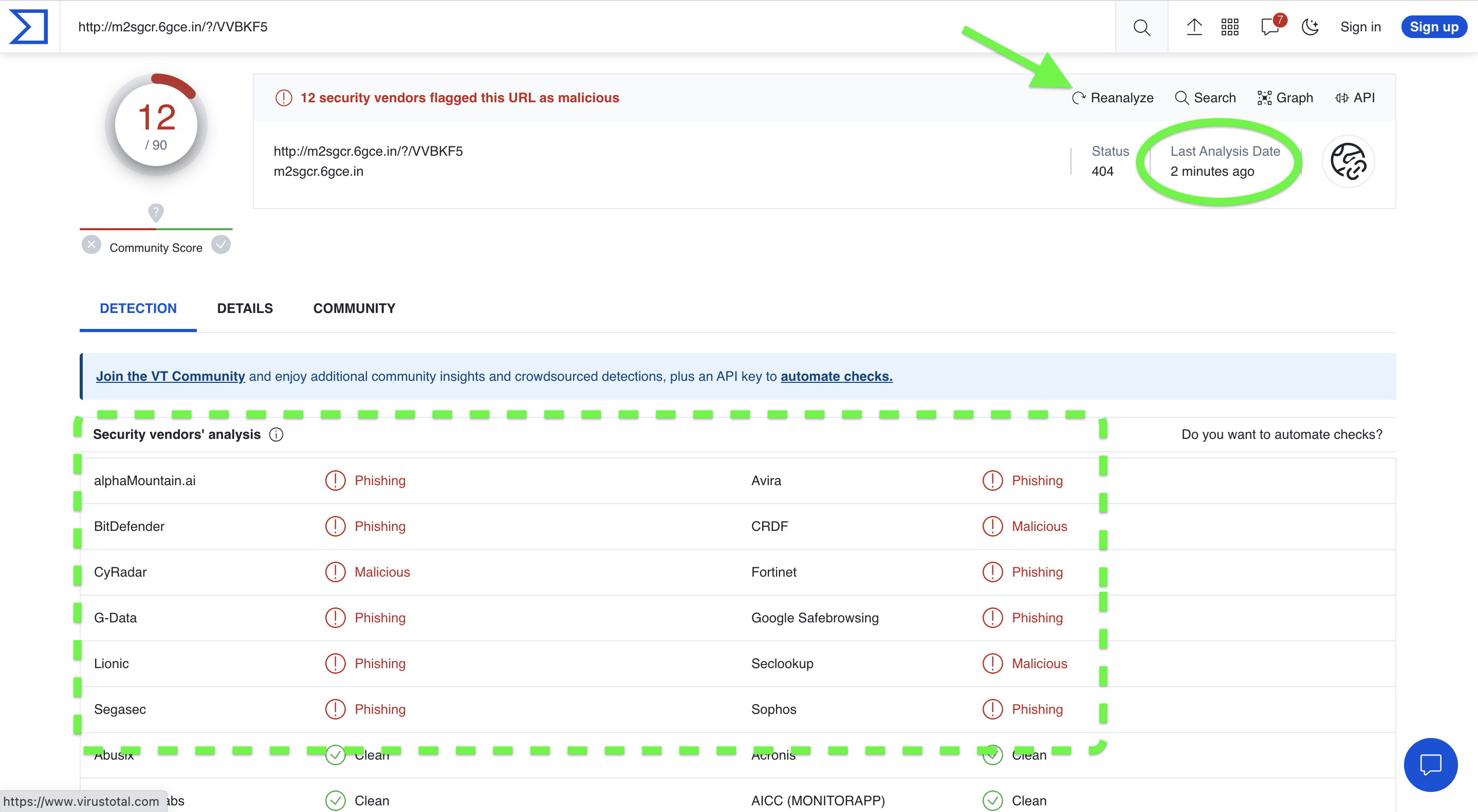Click Google Safebrowsing Phishing alert icon
The width and height of the screenshot is (1478, 812).
(x=992, y=617)
